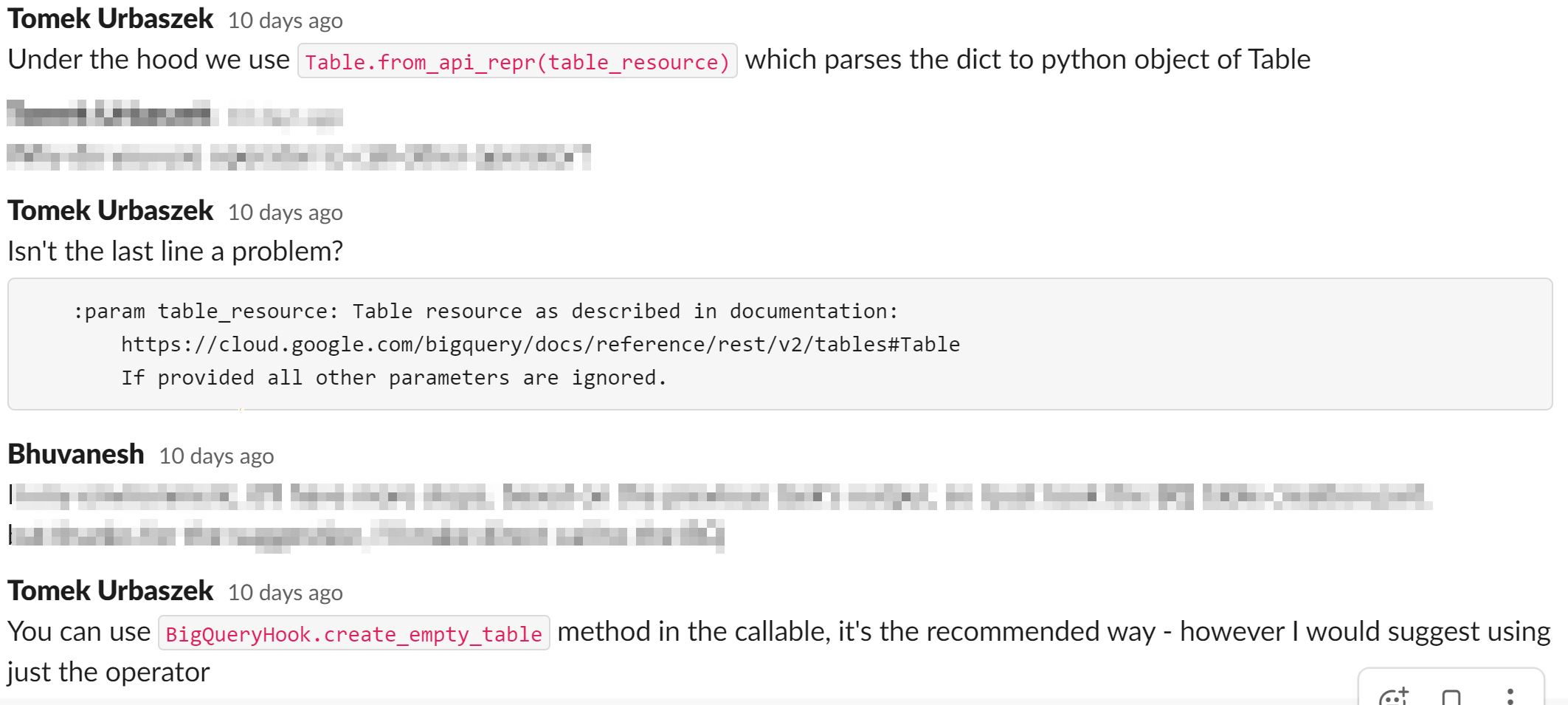1568x705 pixels.
Task: Click the cloud.google.com bigquery URL in the code block
Action: [x=540, y=344]
